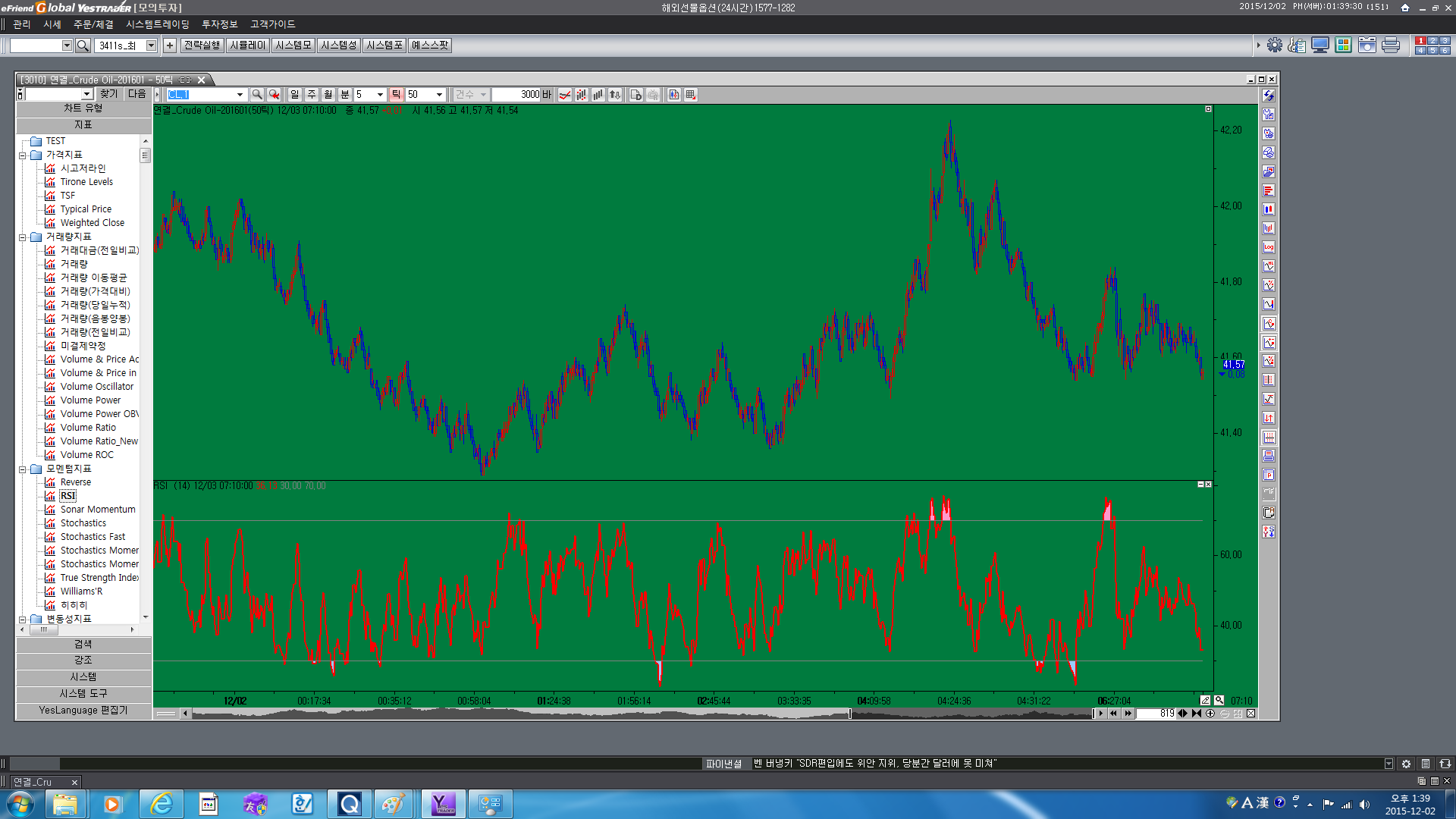Click the 전략실행 button
1456x819 pixels.
point(202,45)
